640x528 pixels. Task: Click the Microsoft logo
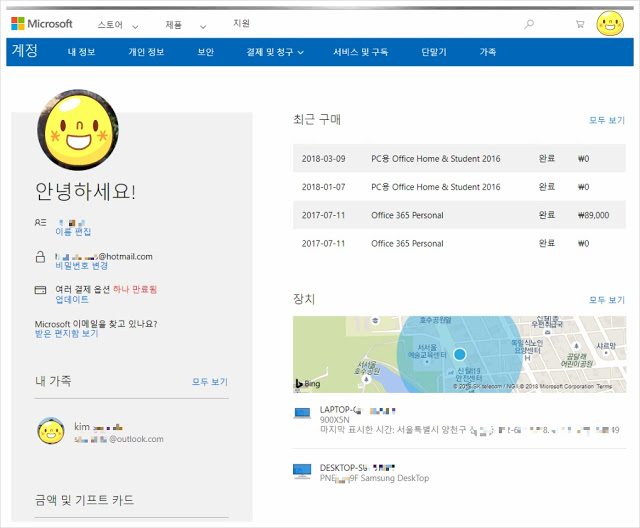tap(42, 24)
